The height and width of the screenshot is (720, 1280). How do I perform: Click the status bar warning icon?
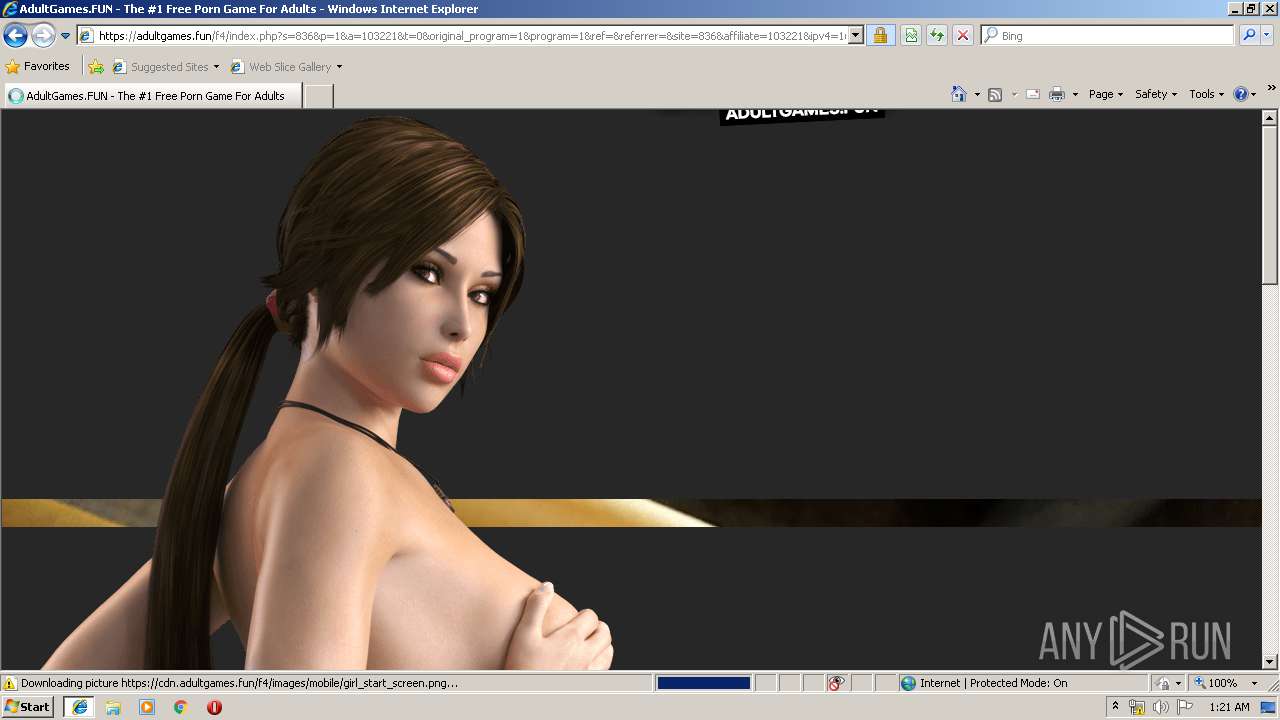click(x=10, y=683)
